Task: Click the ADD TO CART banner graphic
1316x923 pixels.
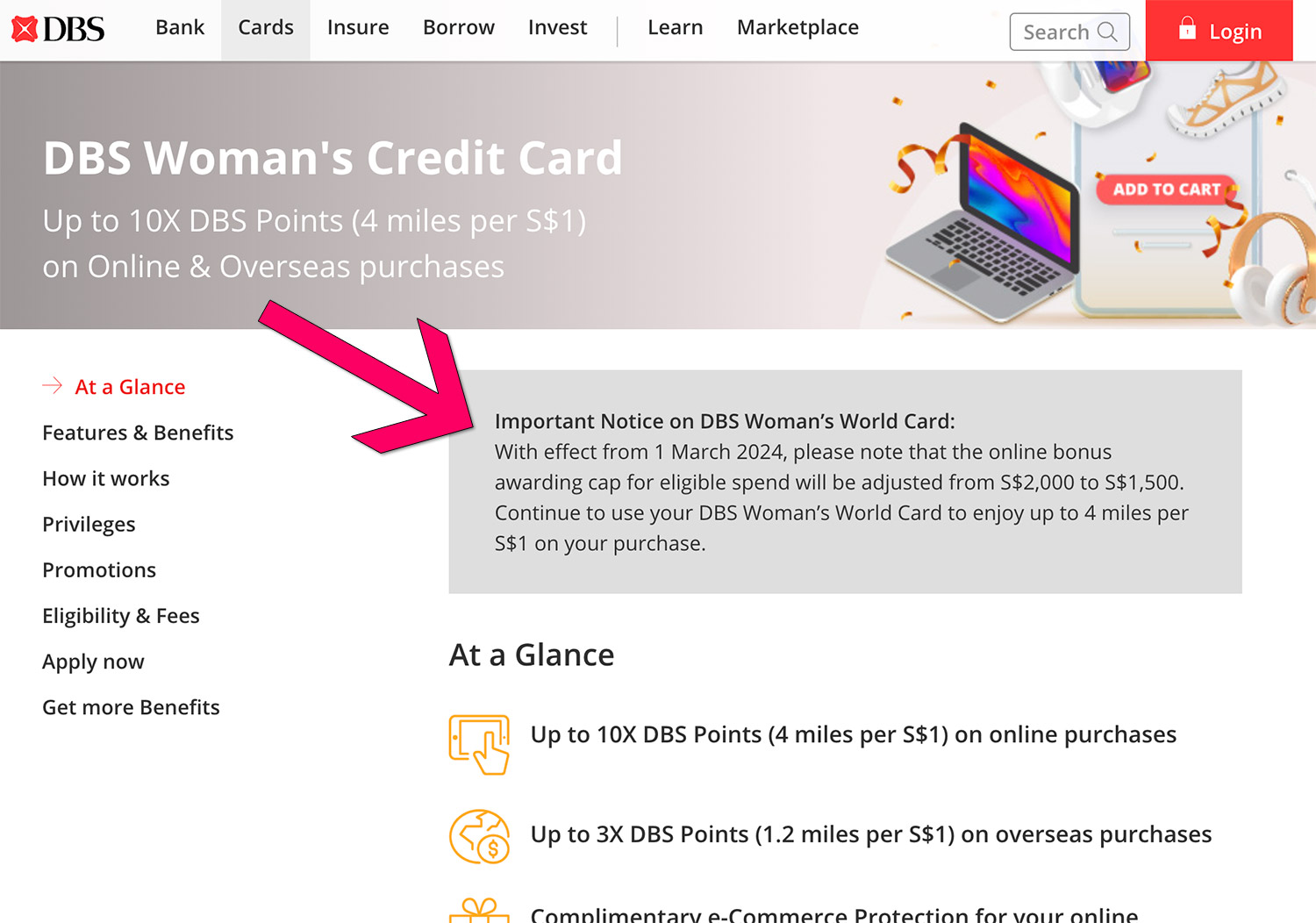Action: pyautogui.click(x=1166, y=189)
